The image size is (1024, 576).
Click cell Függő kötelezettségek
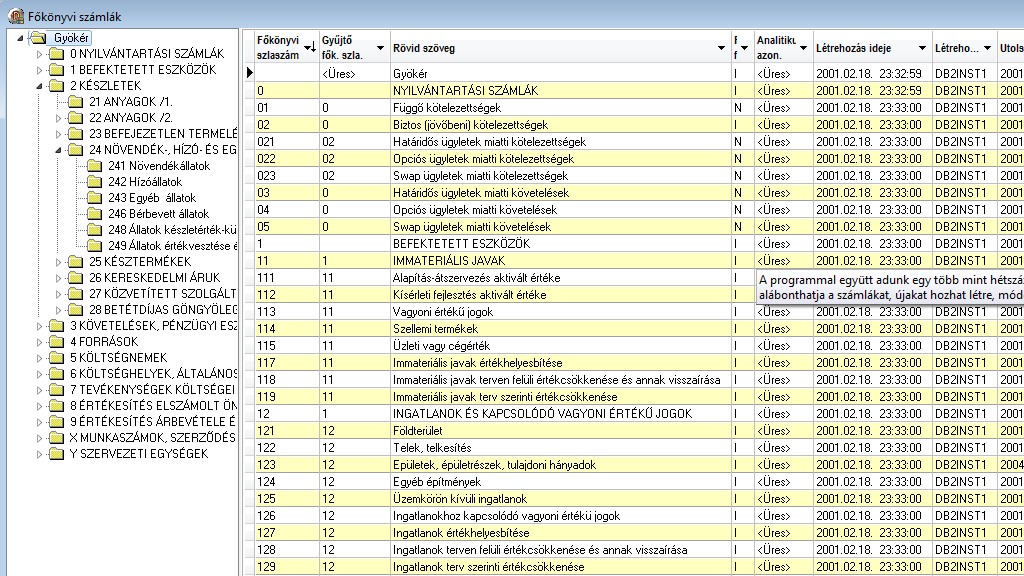pos(560,108)
